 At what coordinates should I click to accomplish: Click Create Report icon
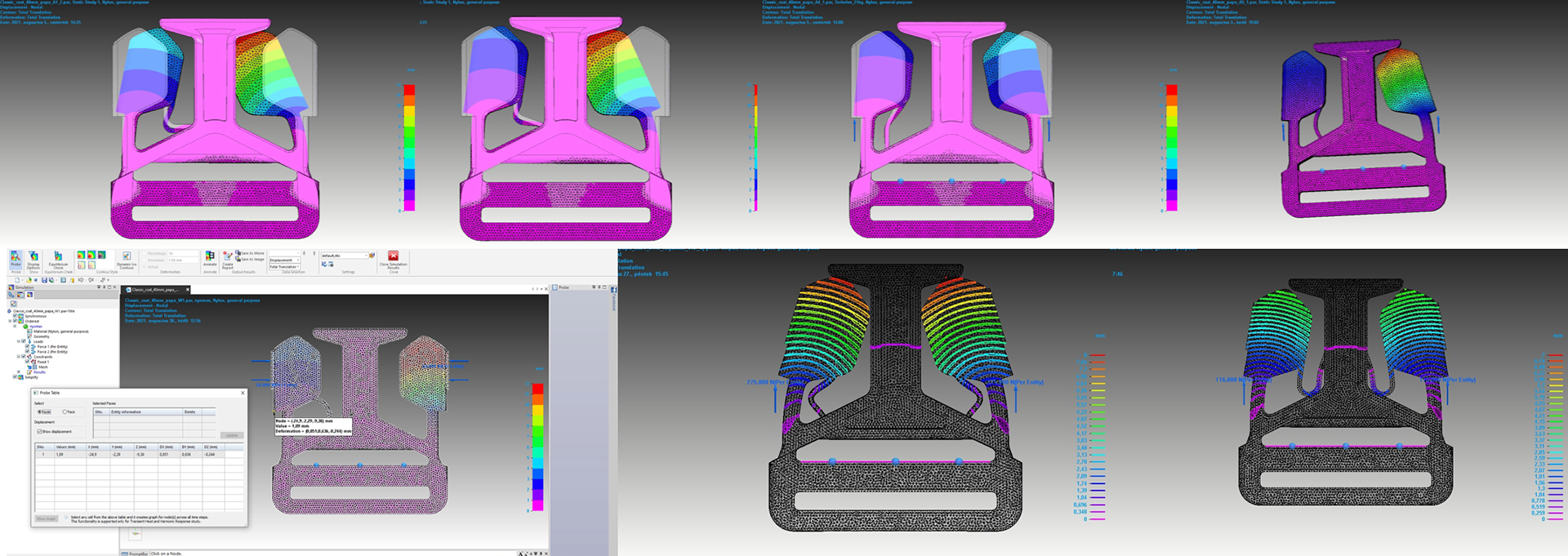228,256
